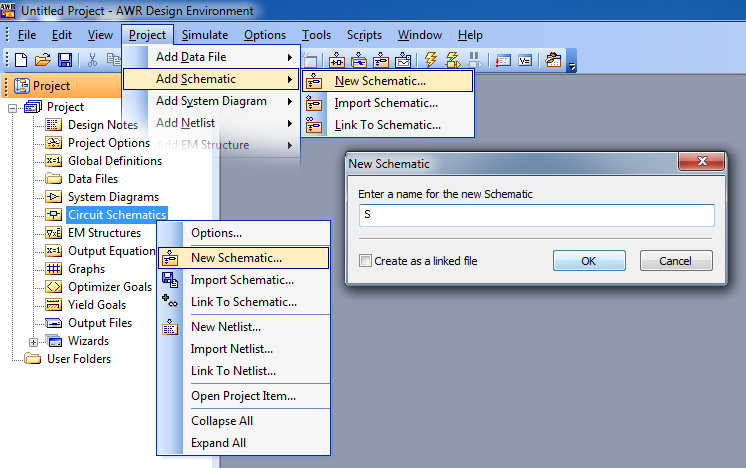Choose Import Schematic in the Project submenu

click(388, 103)
